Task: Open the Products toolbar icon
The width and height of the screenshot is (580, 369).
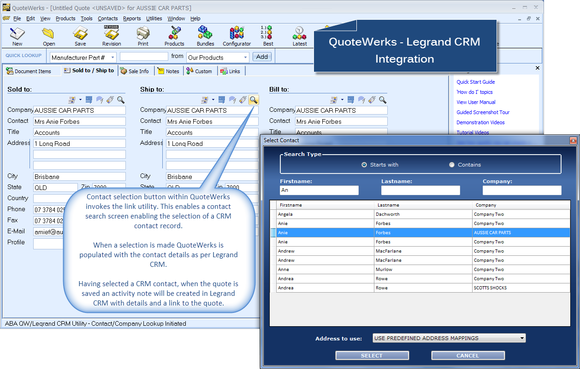Action: (174, 36)
